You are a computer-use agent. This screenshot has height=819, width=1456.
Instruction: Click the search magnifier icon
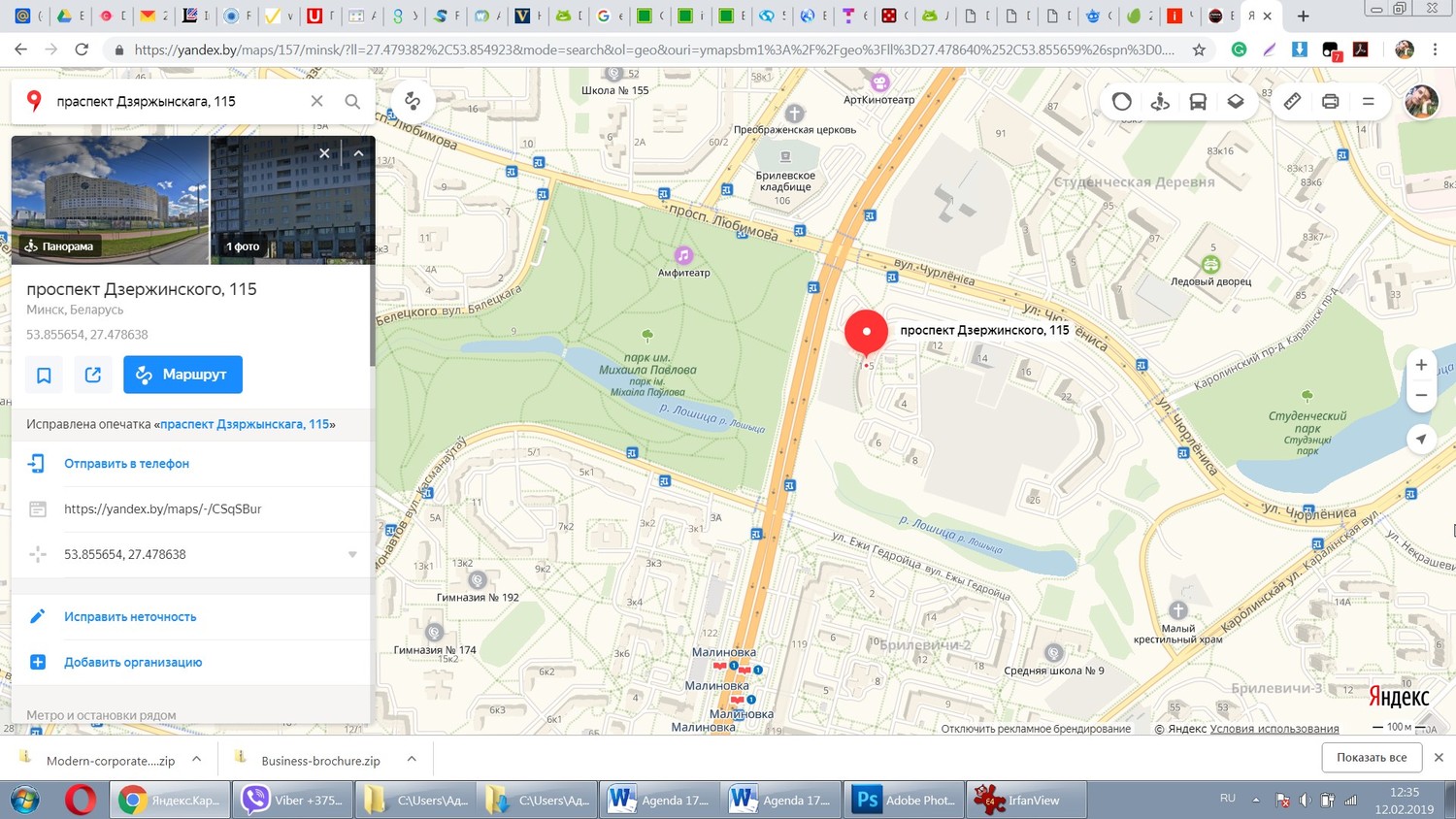click(x=352, y=101)
